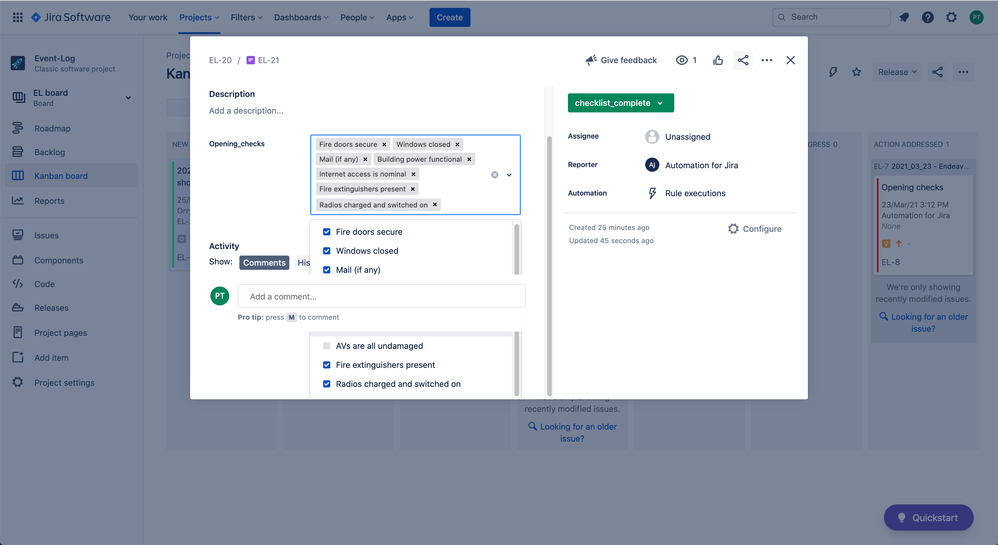Expand the EL board selector chevron
This screenshot has width=998, height=545.
[128, 97]
